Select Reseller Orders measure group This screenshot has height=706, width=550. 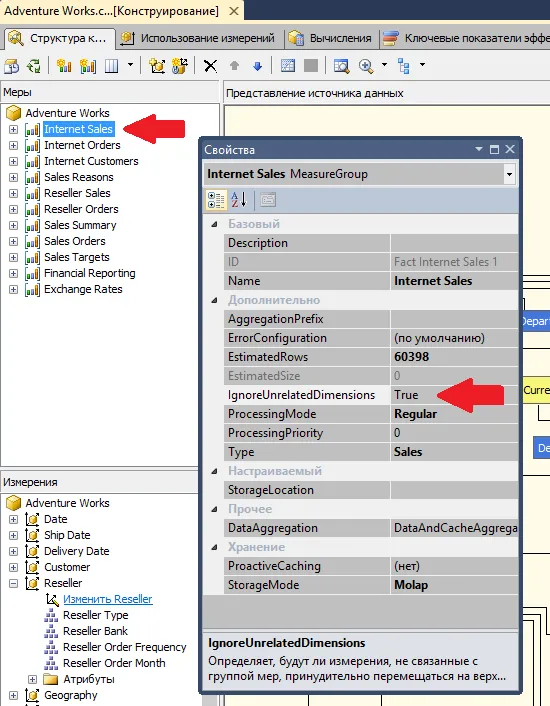coord(81,209)
